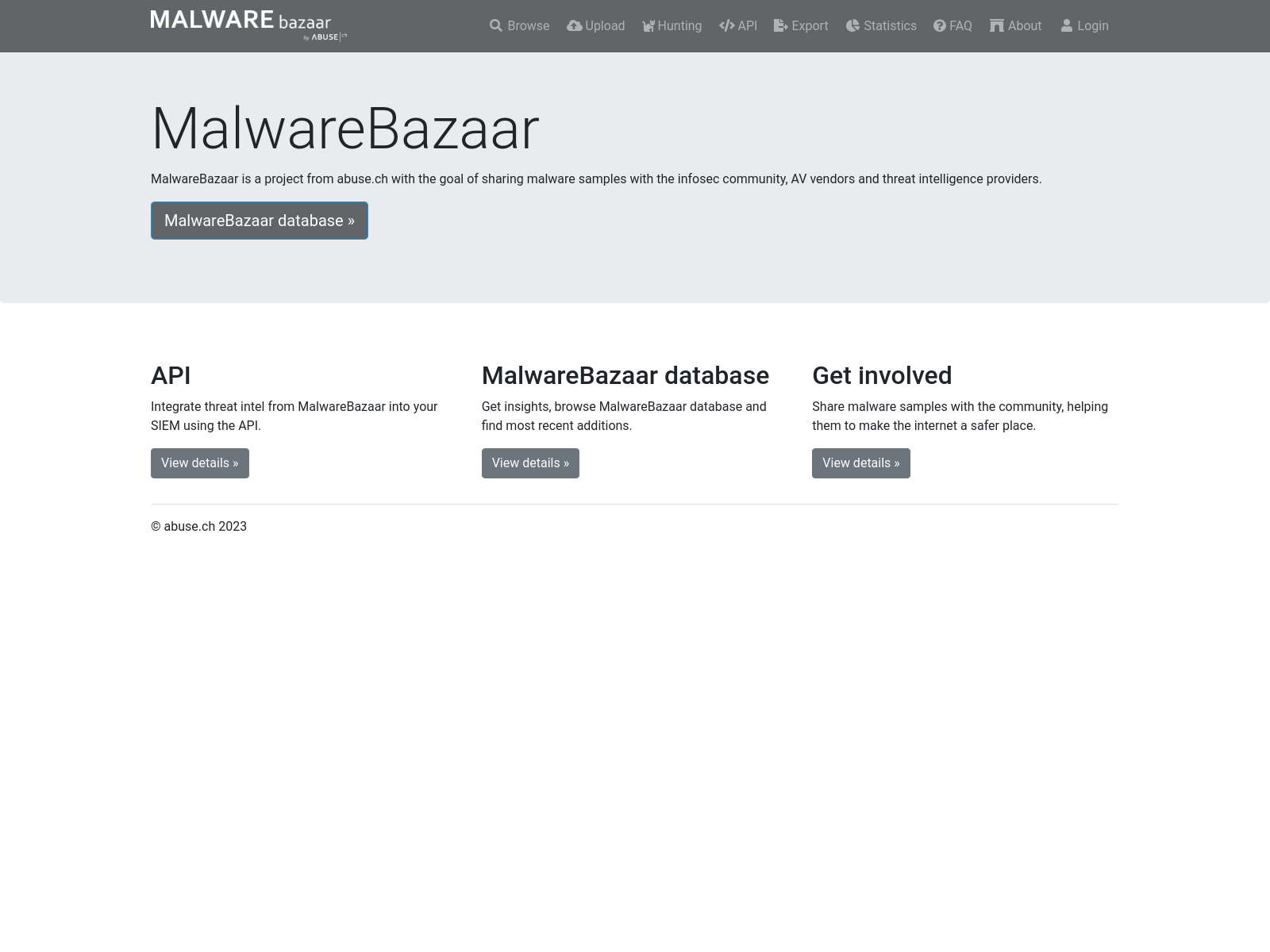Open the Browse menu item
This screenshot has height=952, width=1270.
[x=520, y=26]
